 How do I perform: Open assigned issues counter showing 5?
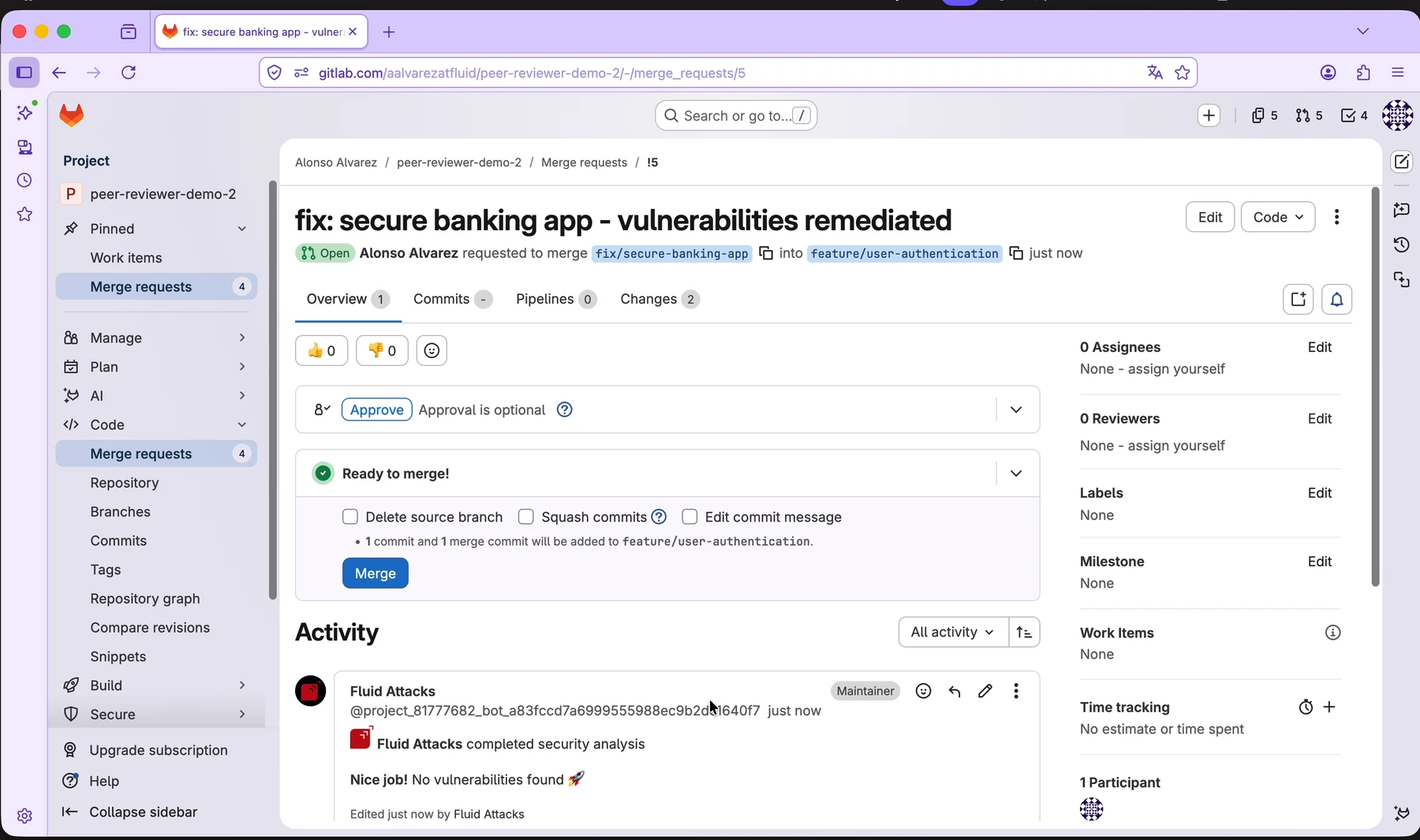click(1264, 116)
